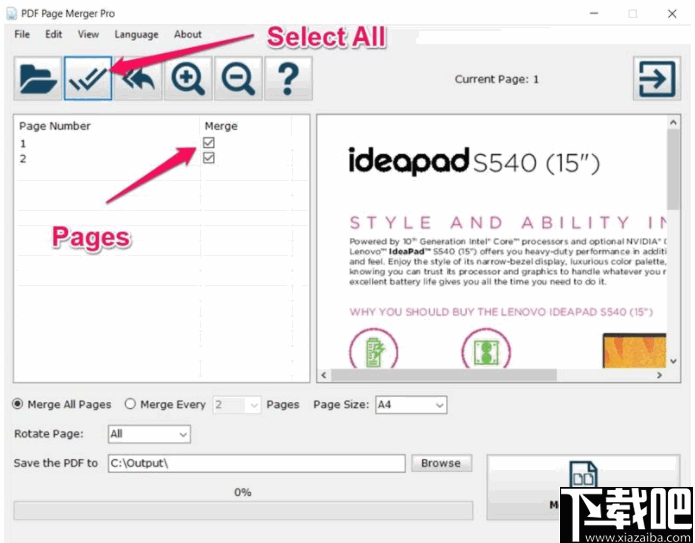Click the Select All double-checkmark icon
The image size is (695, 543).
[x=88, y=78]
